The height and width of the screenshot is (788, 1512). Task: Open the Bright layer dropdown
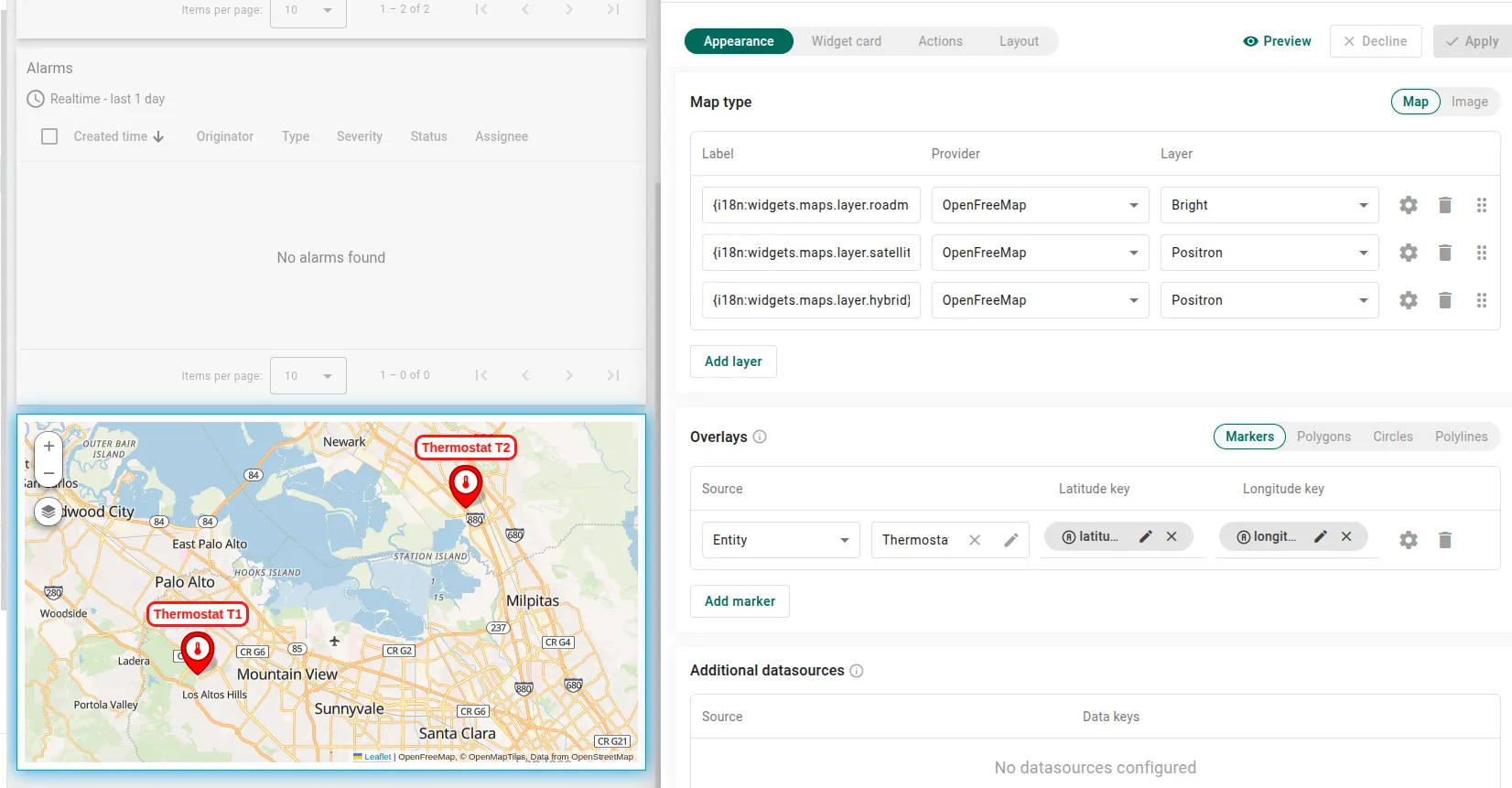[x=1269, y=205]
